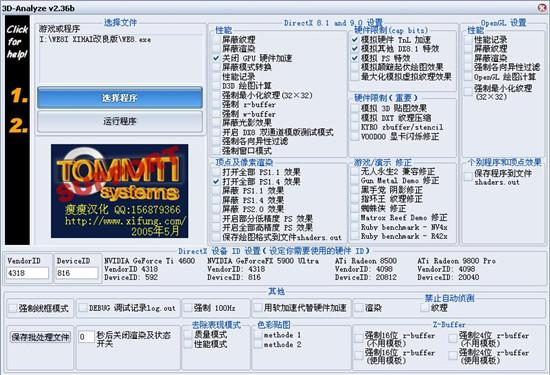Check 模拟 DXT 纹理压缩 option
This screenshot has width=550, height=375.
pos(355,118)
